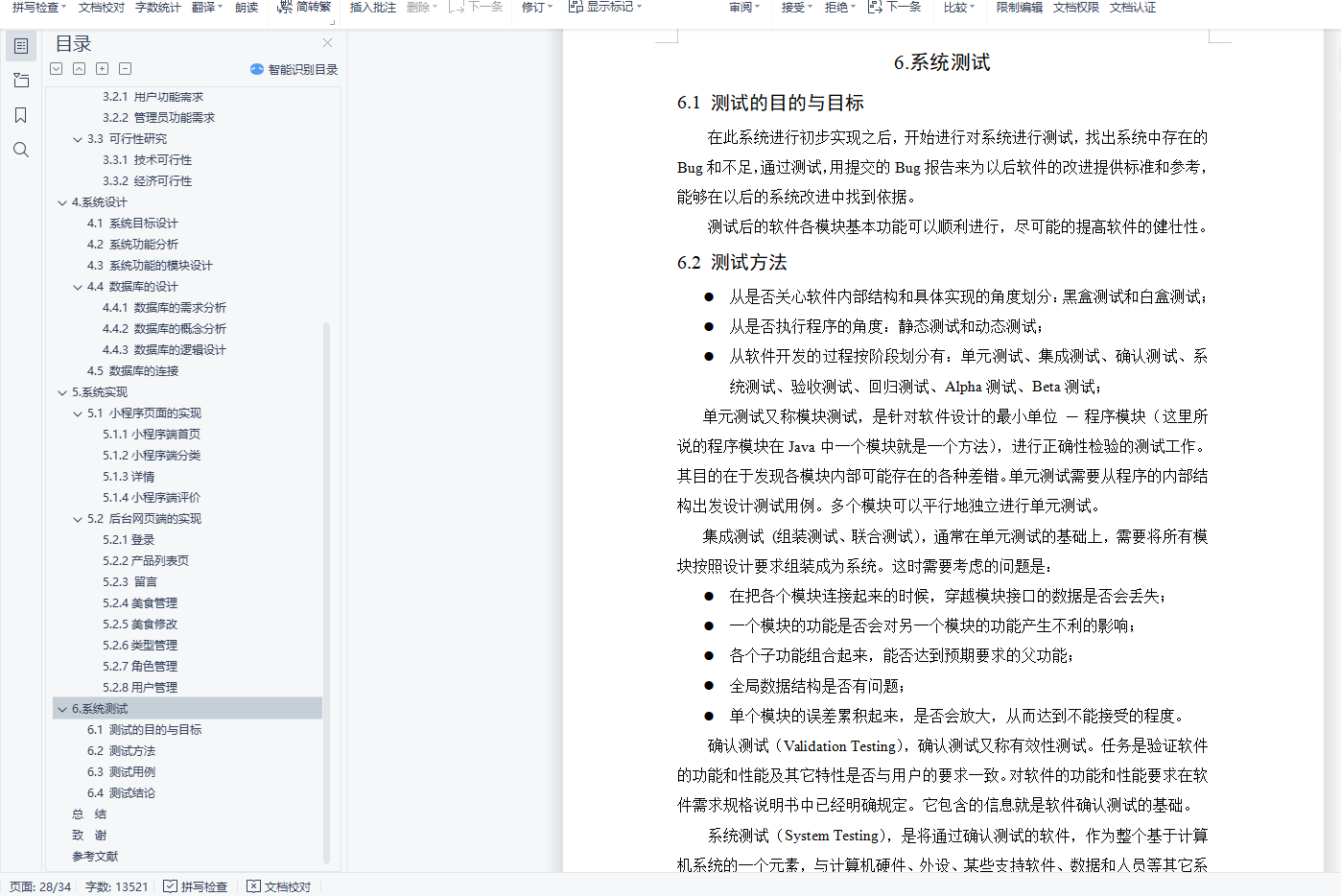1341x896 pixels.
Task: Open the 显示标记 dropdown
Action: point(605,7)
